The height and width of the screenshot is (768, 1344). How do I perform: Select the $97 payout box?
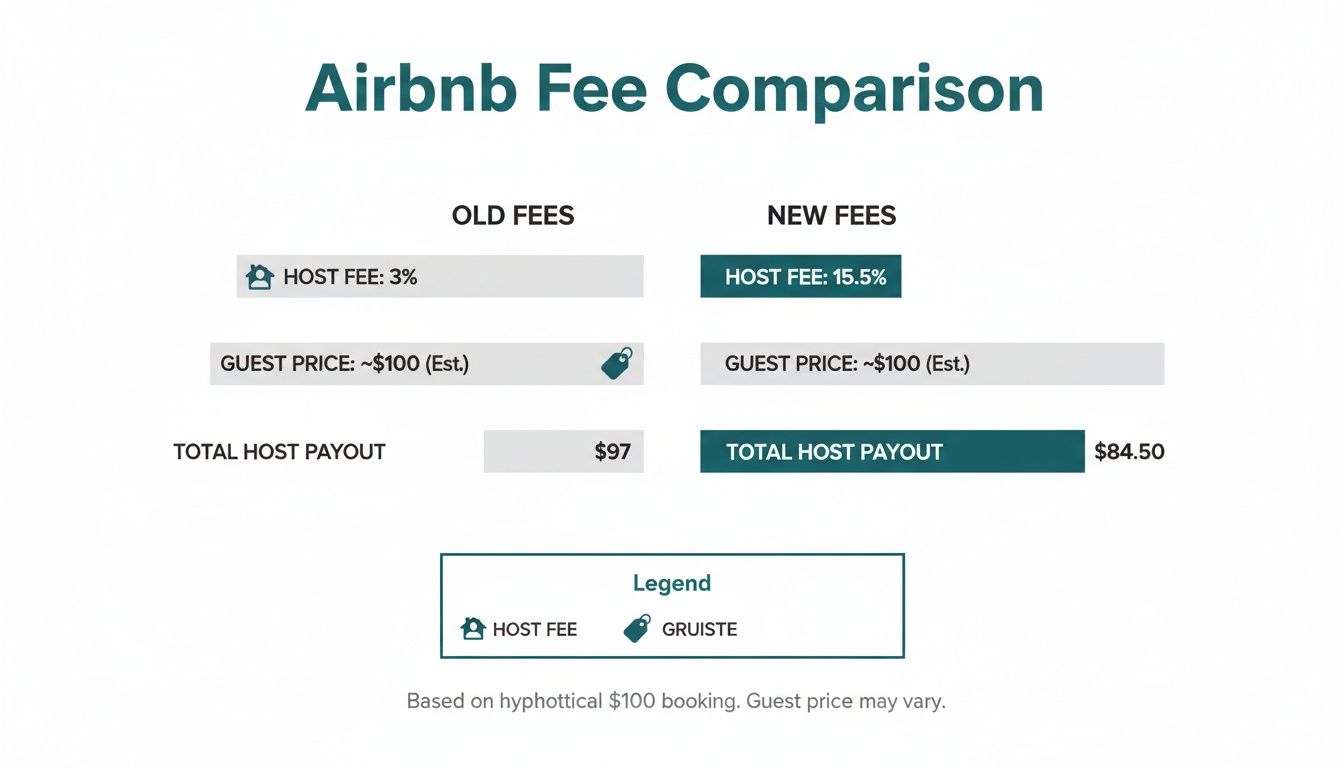[564, 452]
